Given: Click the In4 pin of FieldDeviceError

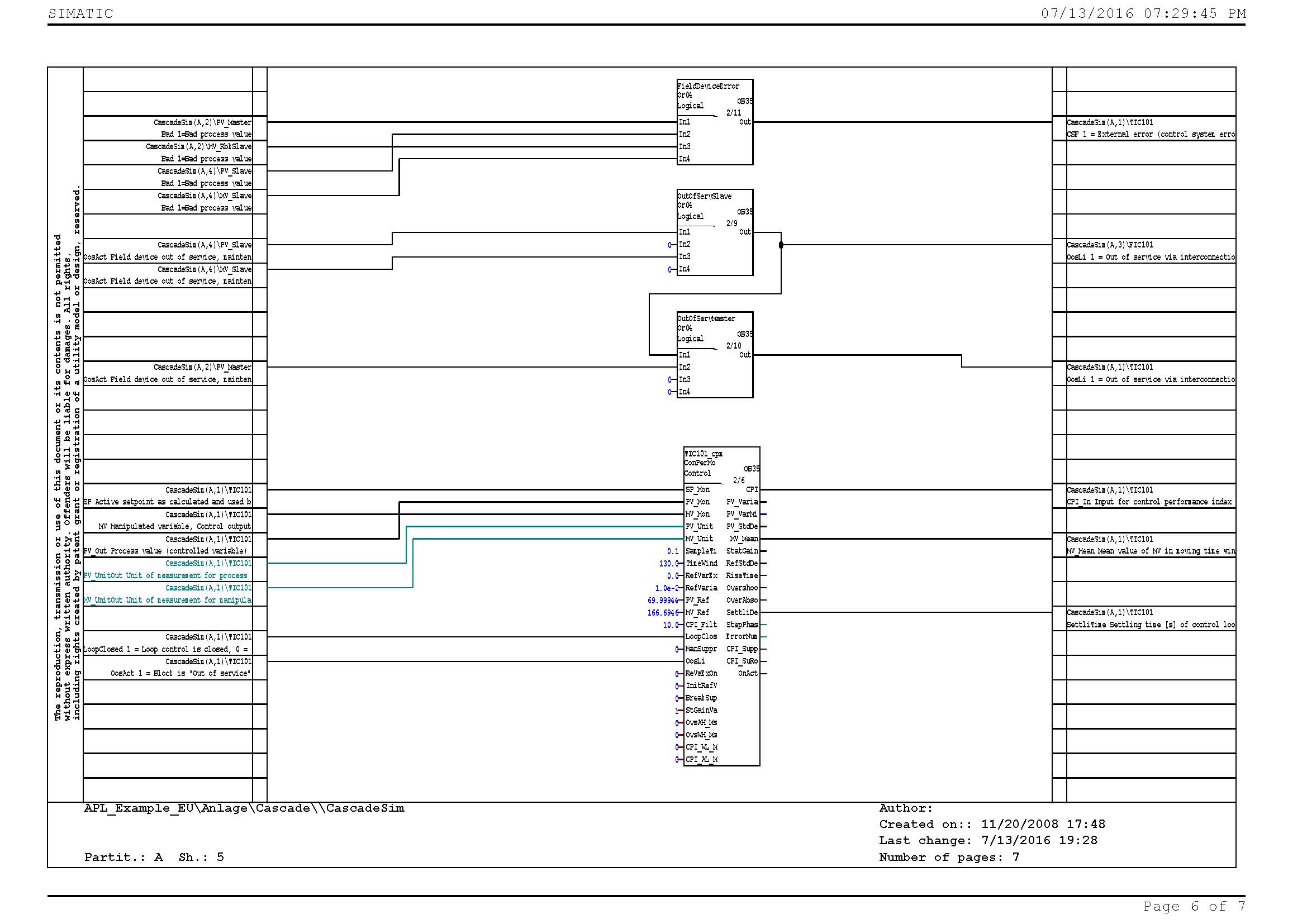Looking at the screenshot, I should click(685, 159).
